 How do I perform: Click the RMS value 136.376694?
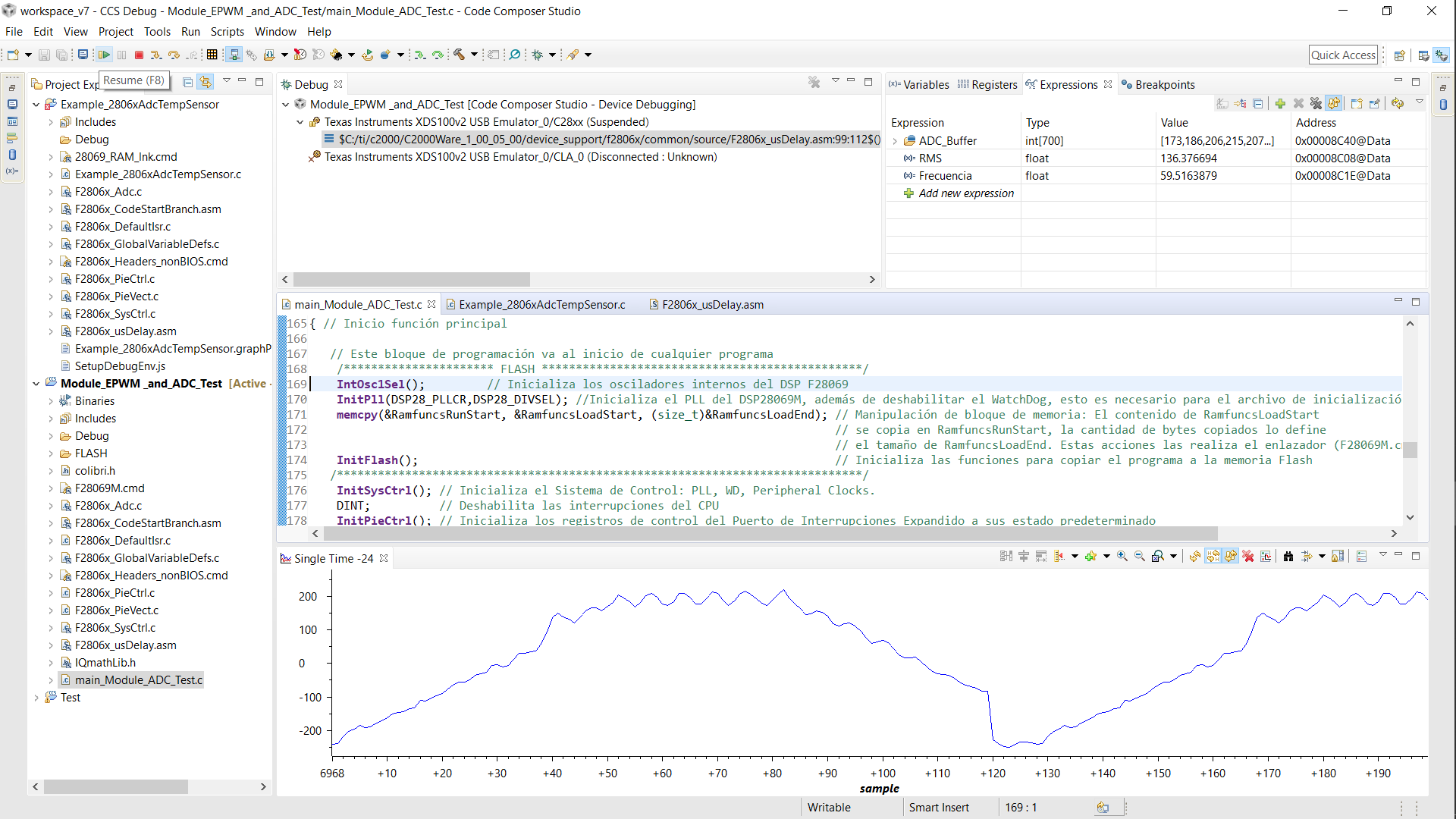point(1188,158)
